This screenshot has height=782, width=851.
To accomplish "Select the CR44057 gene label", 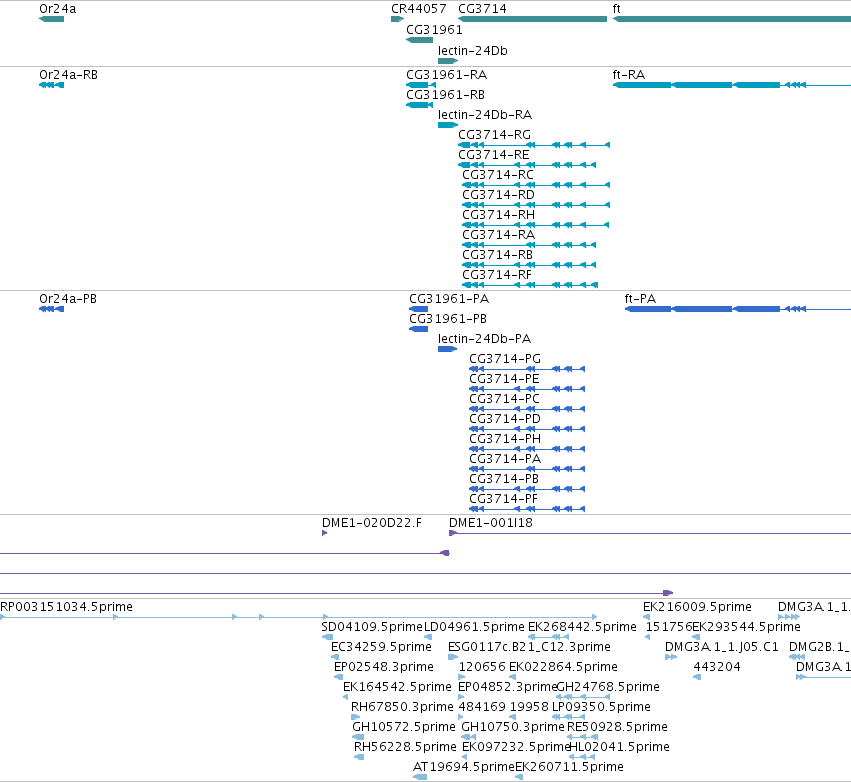I will [418, 9].
